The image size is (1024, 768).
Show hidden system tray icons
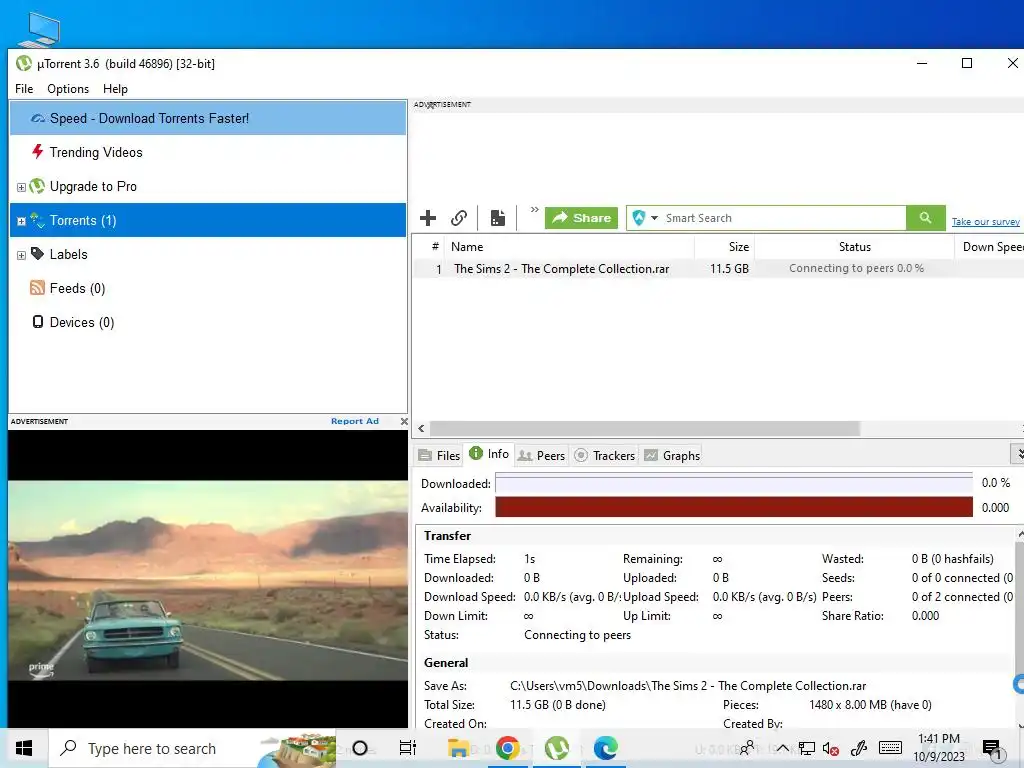(782, 748)
